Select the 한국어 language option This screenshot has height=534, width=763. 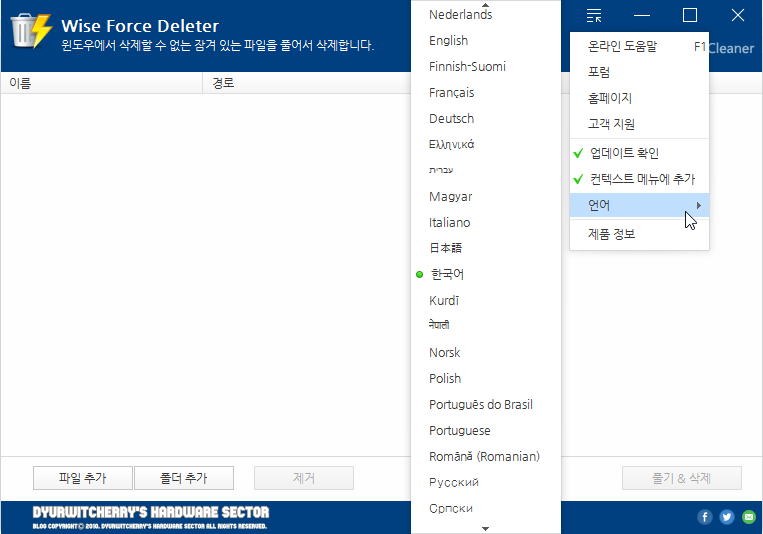click(486, 275)
